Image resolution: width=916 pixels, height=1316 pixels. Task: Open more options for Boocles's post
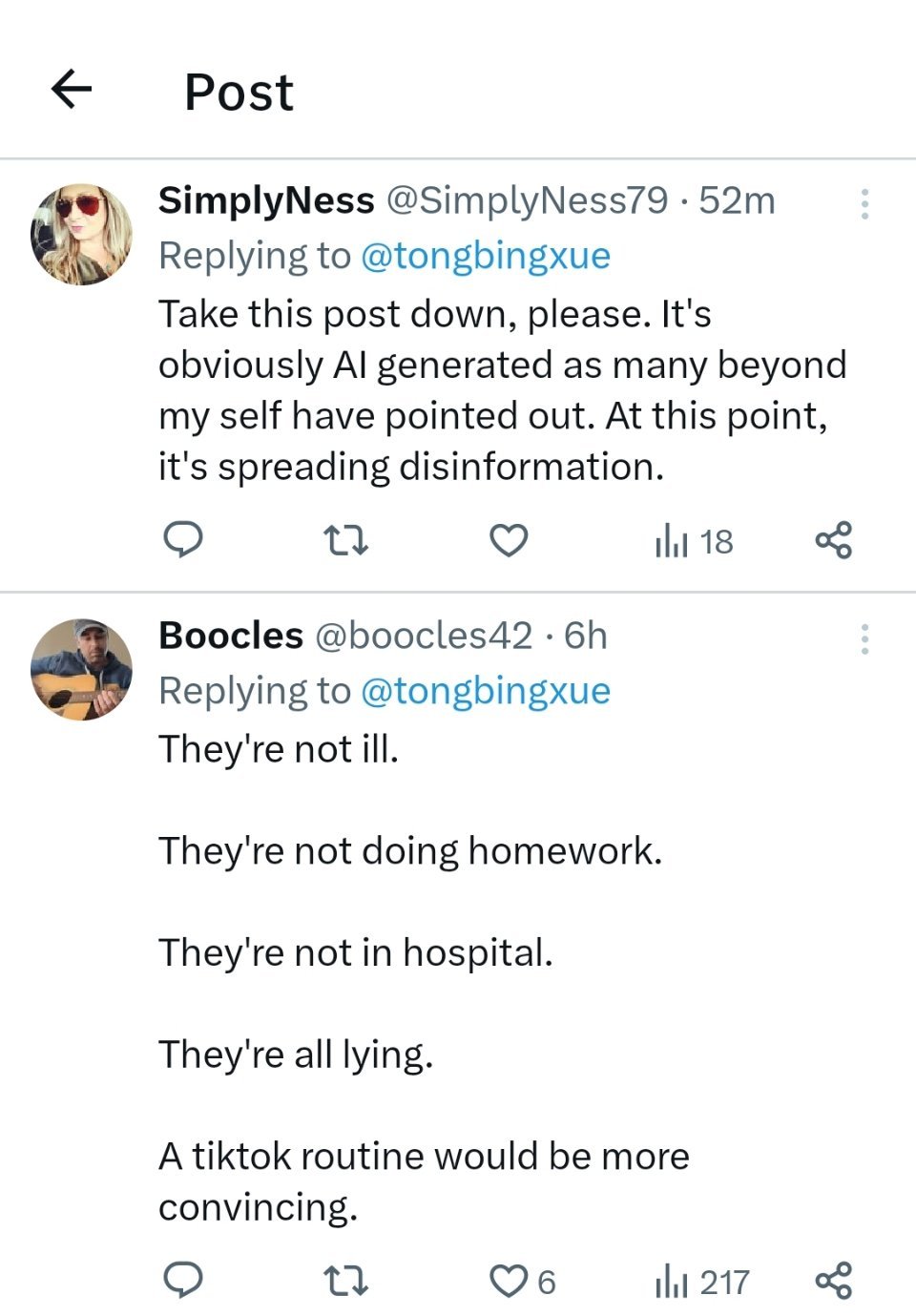(864, 639)
